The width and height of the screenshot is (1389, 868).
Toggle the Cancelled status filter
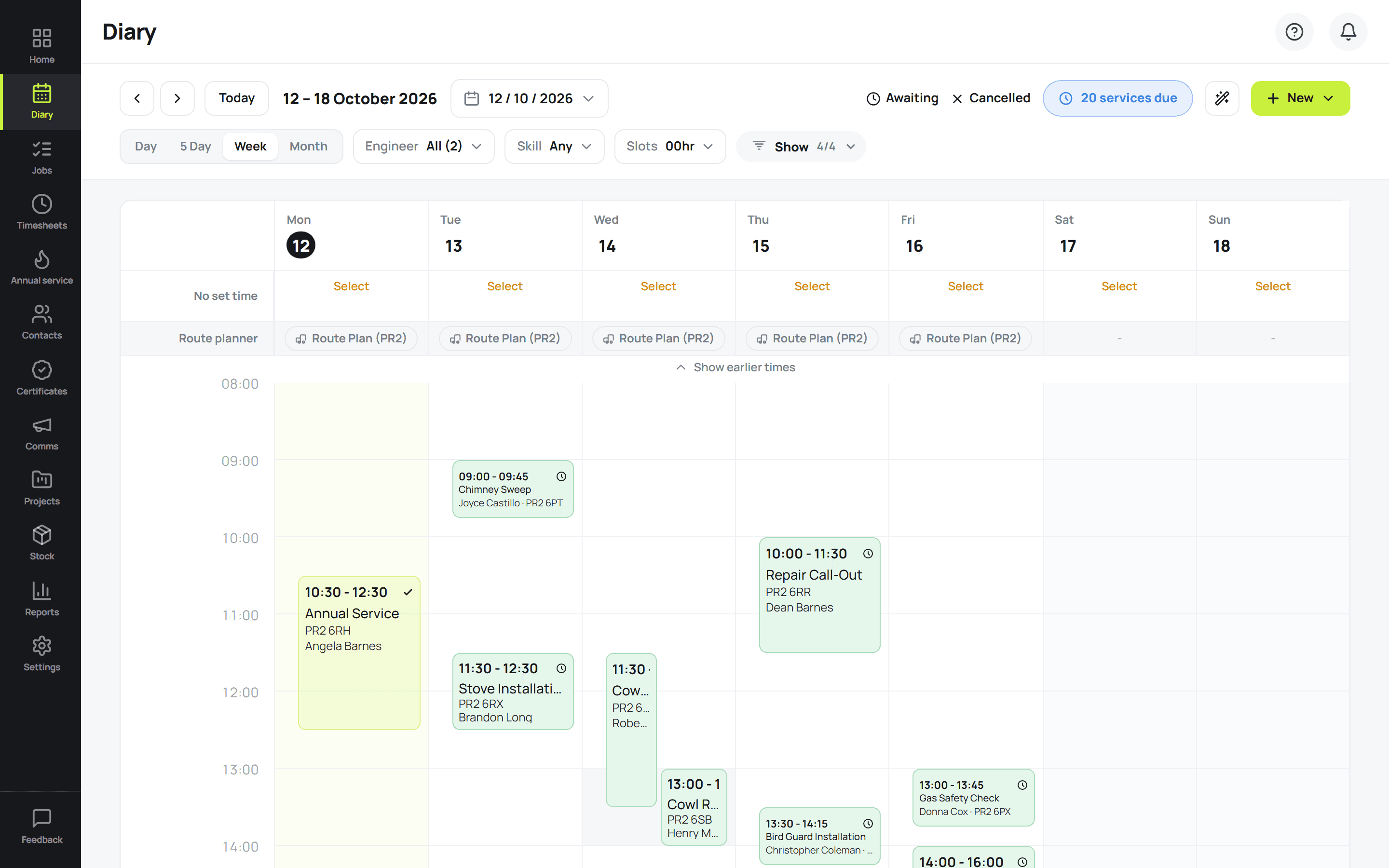(x=991, y=98)
